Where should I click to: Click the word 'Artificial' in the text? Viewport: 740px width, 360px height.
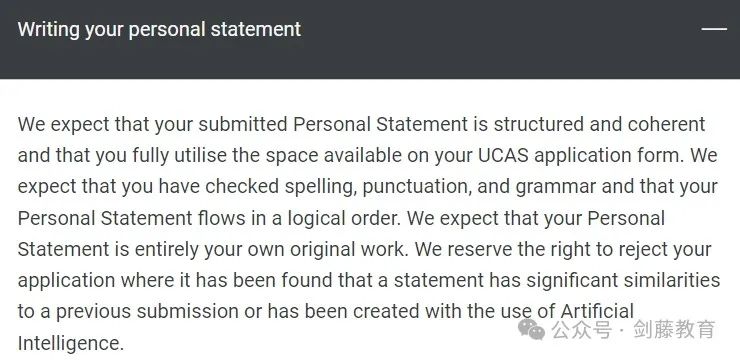click(597, 311)
